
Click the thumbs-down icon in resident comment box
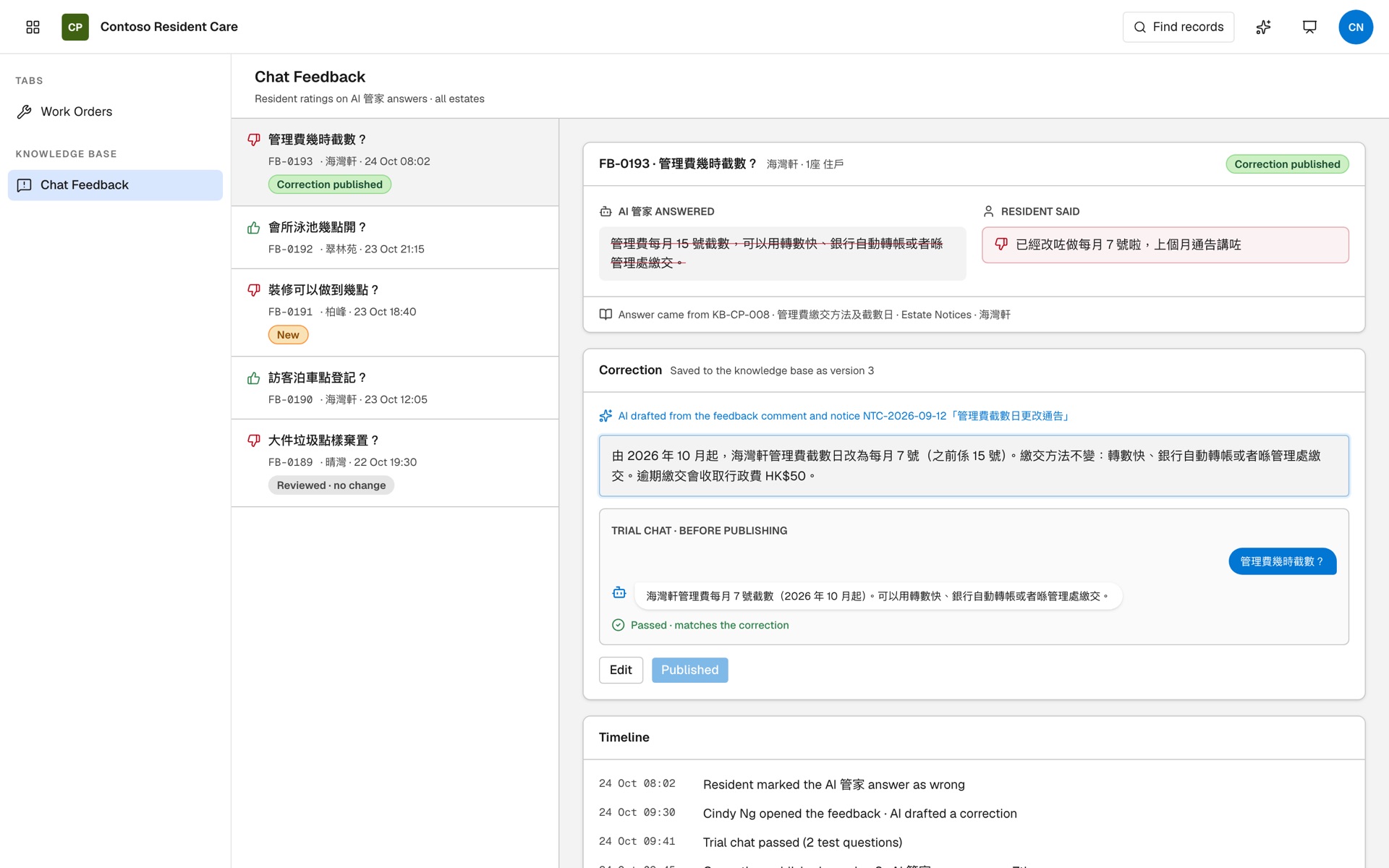pyautogui.click(x=1001, y=244)
